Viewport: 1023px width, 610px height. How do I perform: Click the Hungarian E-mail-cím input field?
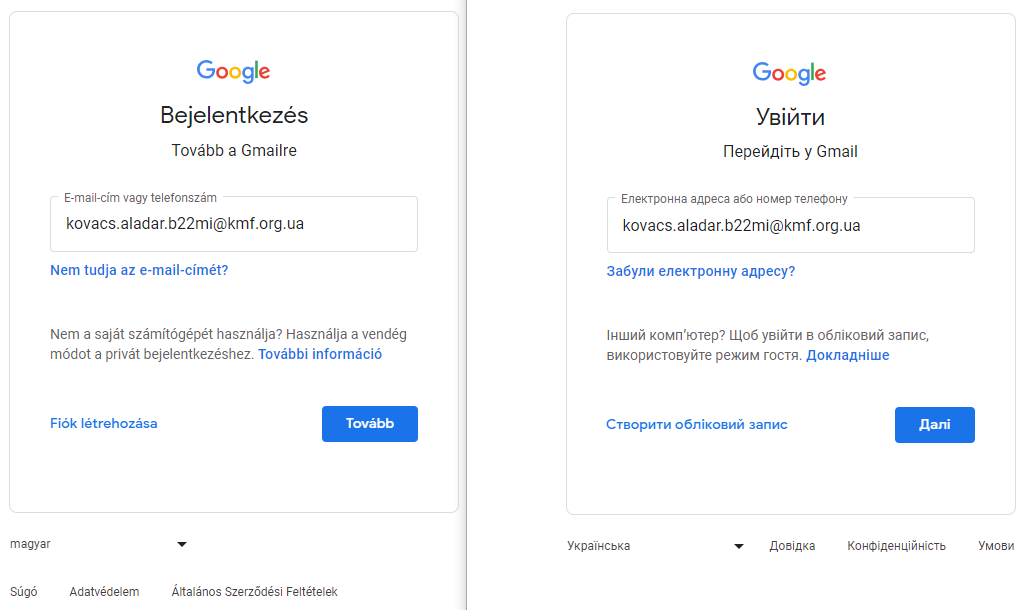233,224
